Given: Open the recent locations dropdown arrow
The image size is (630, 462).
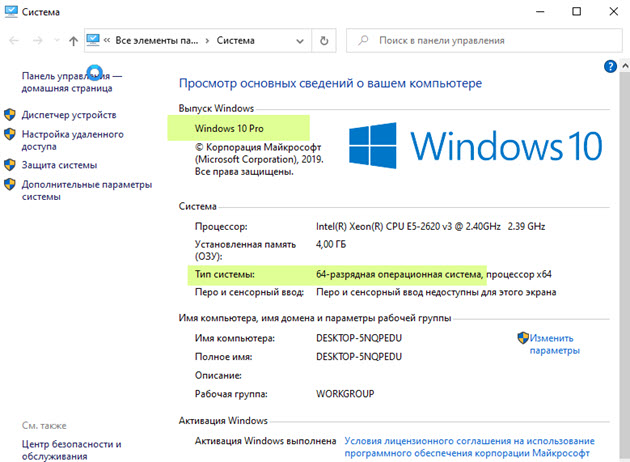Looking at the screenshot, I should (x=57, y=41).
